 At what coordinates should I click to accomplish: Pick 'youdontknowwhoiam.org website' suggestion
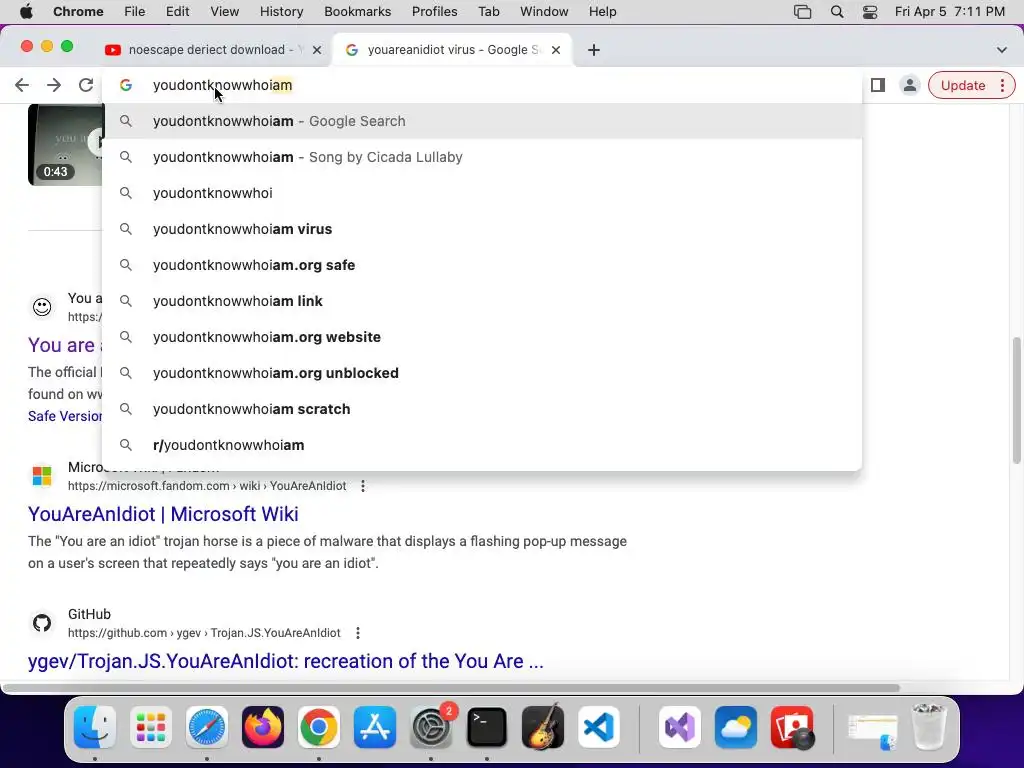pyautogui.click(x=483, y=336)
